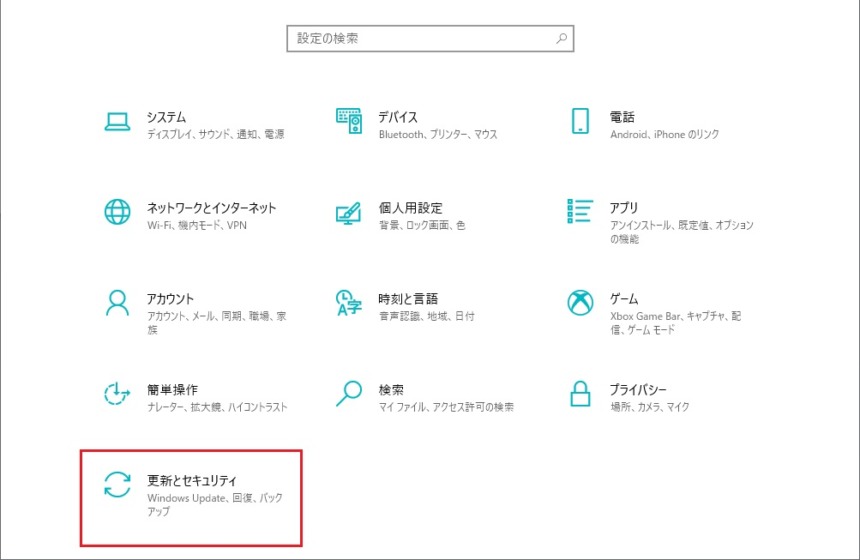The height and width of the screenshot is (560, 860).
Task: Focus the 設定の検索 input field
Action: (x=430, y=38)
